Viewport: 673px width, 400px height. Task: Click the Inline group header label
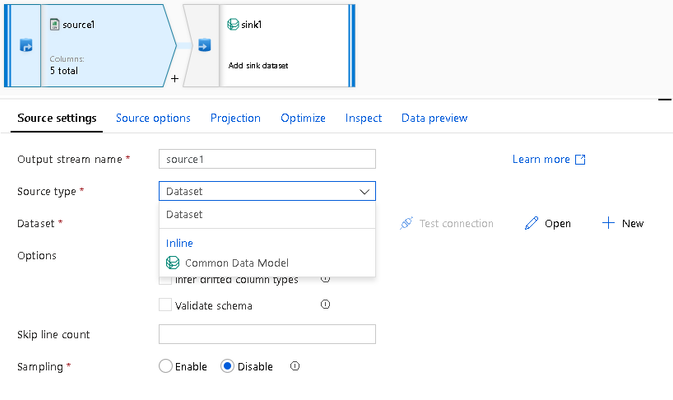point(179,243)
